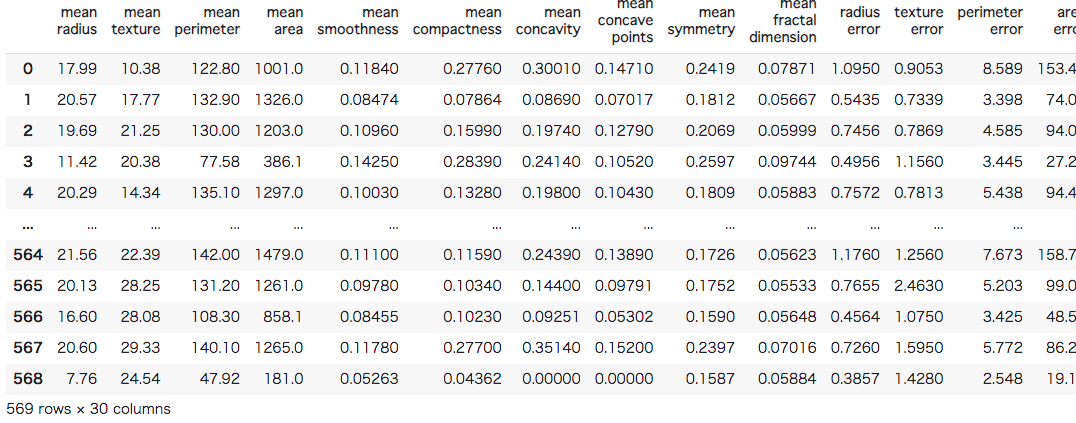Click row index 564 label
This screenshot has width=1076, height=423.
28,255
